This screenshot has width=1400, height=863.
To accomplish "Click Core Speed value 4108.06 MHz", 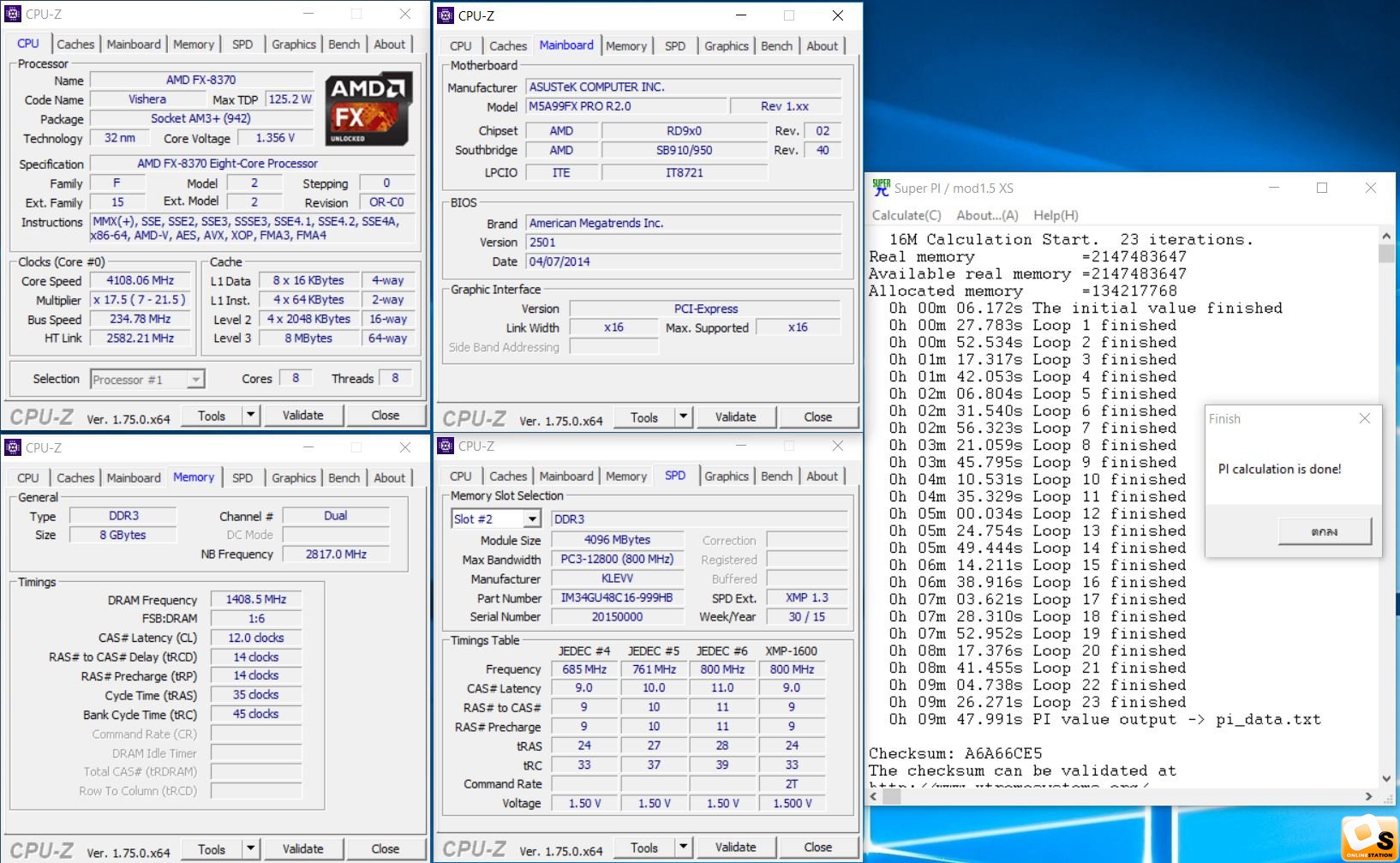I will click(x=140, y=280).
